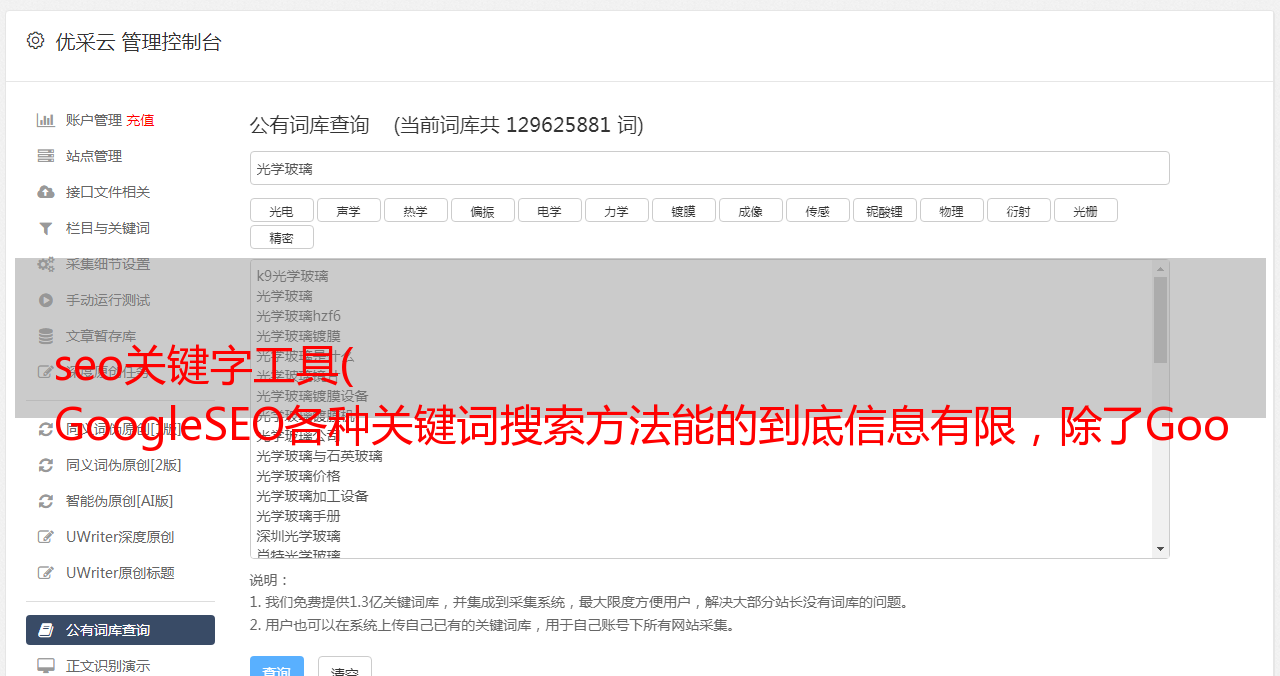Click the red 充值 link
The width and height of the screenshot is (1280, 676).
point(140,120)
